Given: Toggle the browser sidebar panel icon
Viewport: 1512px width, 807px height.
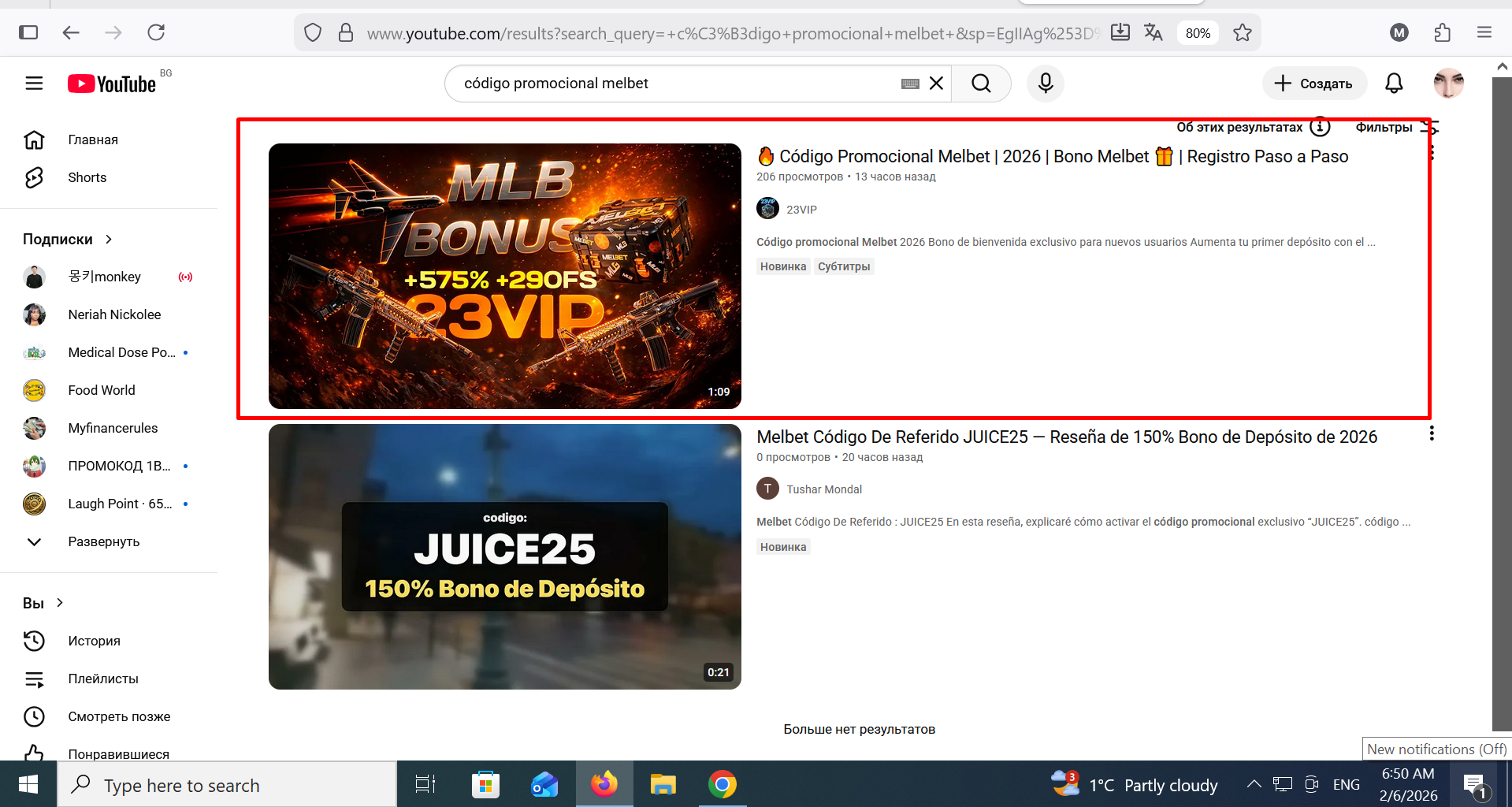Looking at the screenshot, I should coord(28,32).
